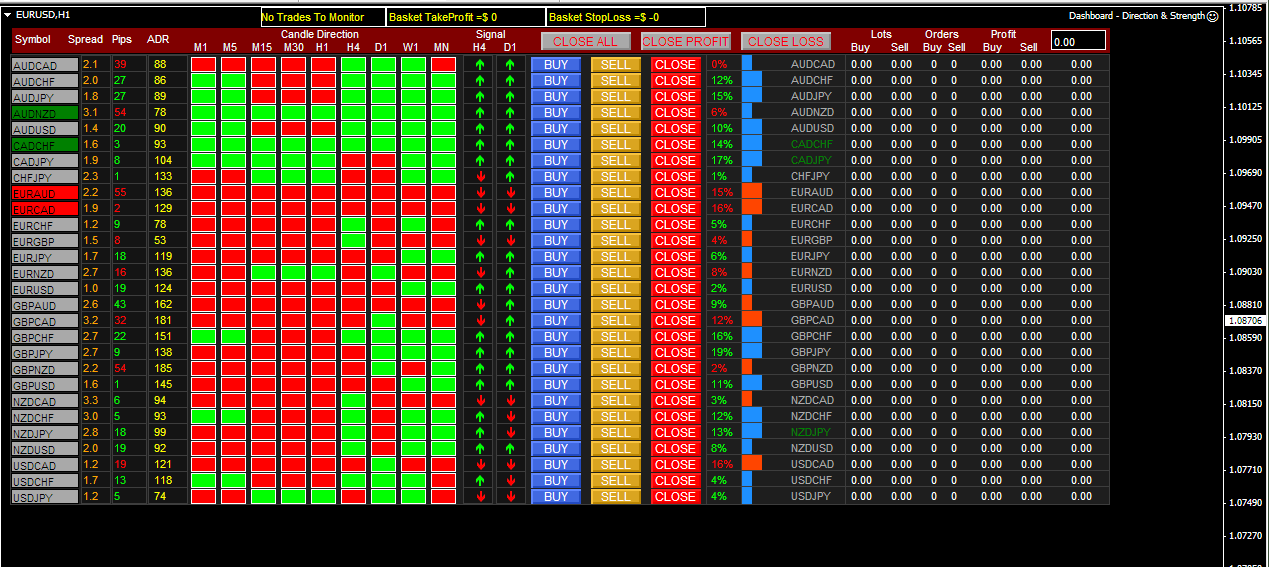The height and width of the screenshot is (567, 1269).
Task: Click the CLOSE LOSS button
Action: [x=786, y=41]
